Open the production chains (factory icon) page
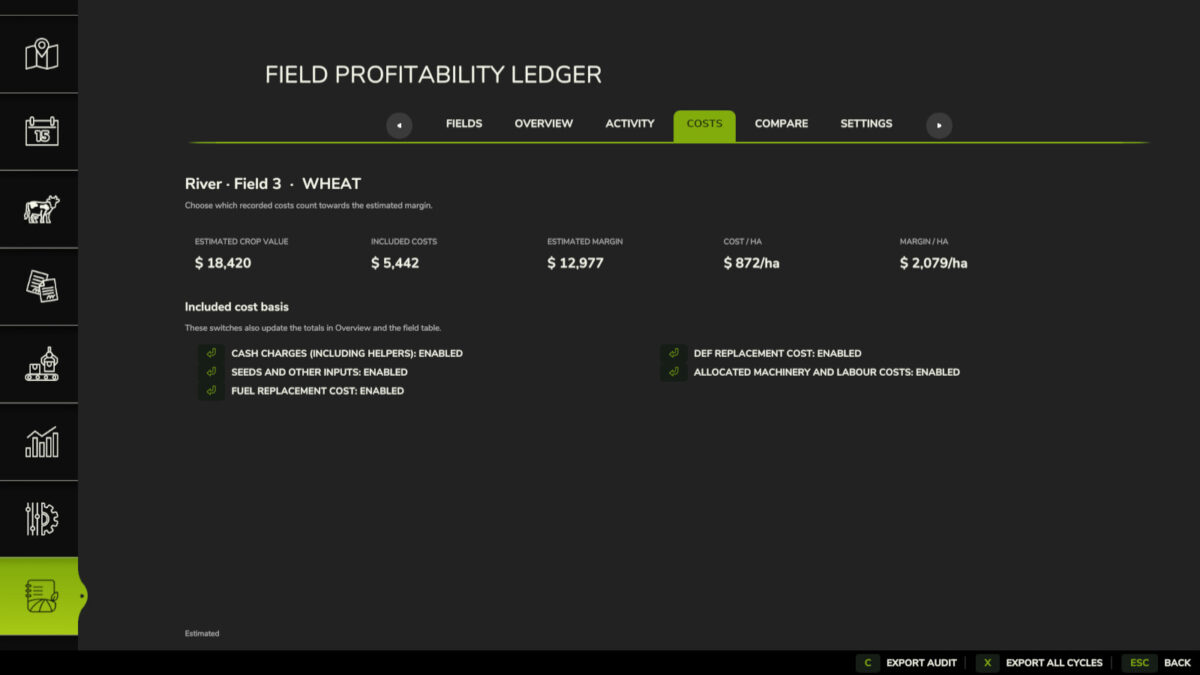1200x675 pixels. click(x=41, y=364)
